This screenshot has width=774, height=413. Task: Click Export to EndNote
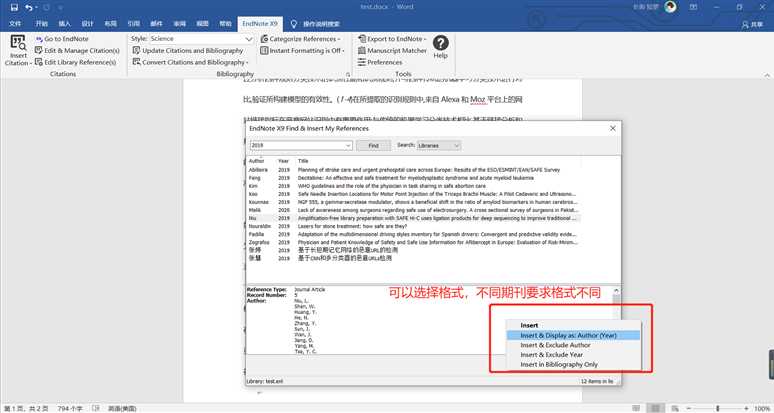click(392, 39)
